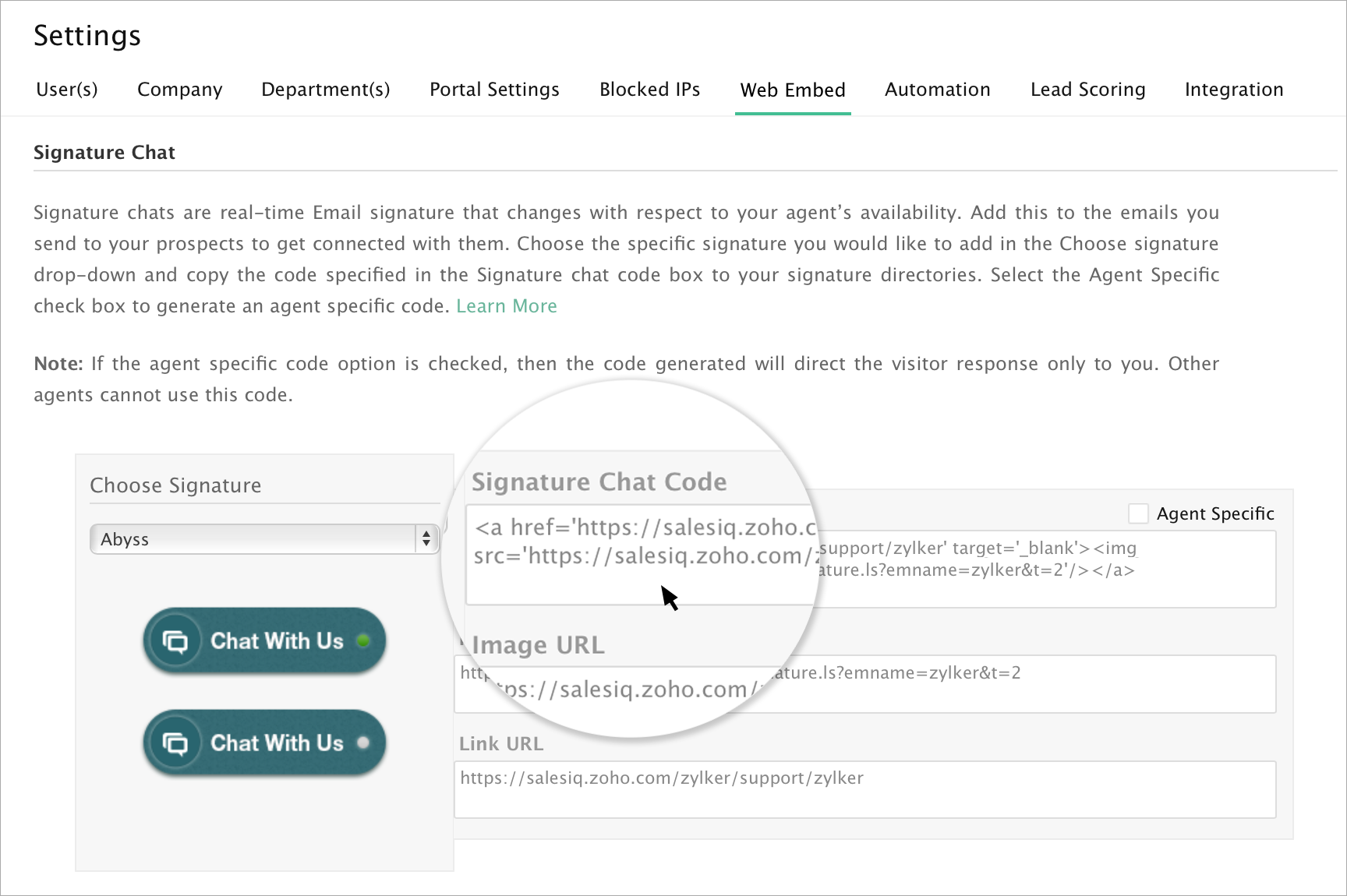Click chat bubble icon on online button
This screenshot has width=1347, height=896.
coord(175,641)
